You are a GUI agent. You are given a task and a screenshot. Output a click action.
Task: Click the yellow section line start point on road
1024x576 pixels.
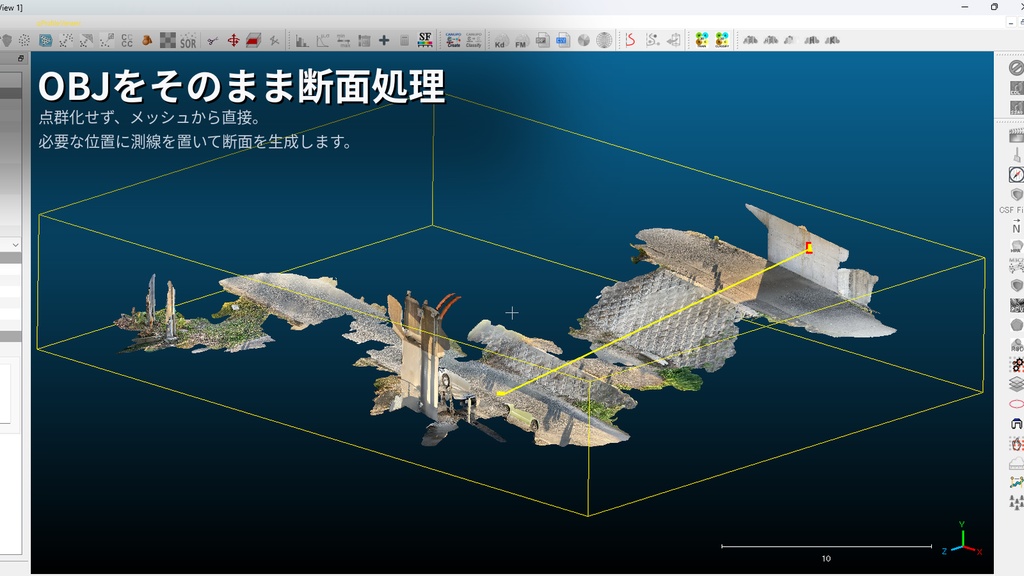(x=501, y=393)
